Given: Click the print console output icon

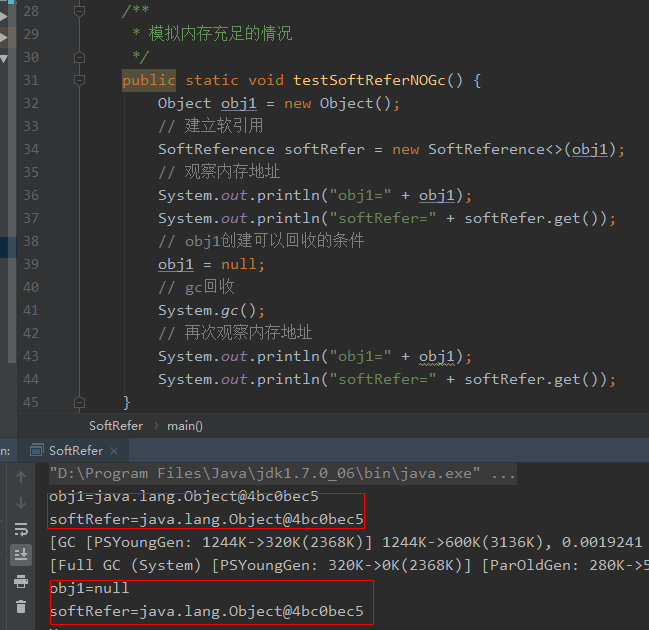Looking at the screenshot, I should (x=21, y=582).
